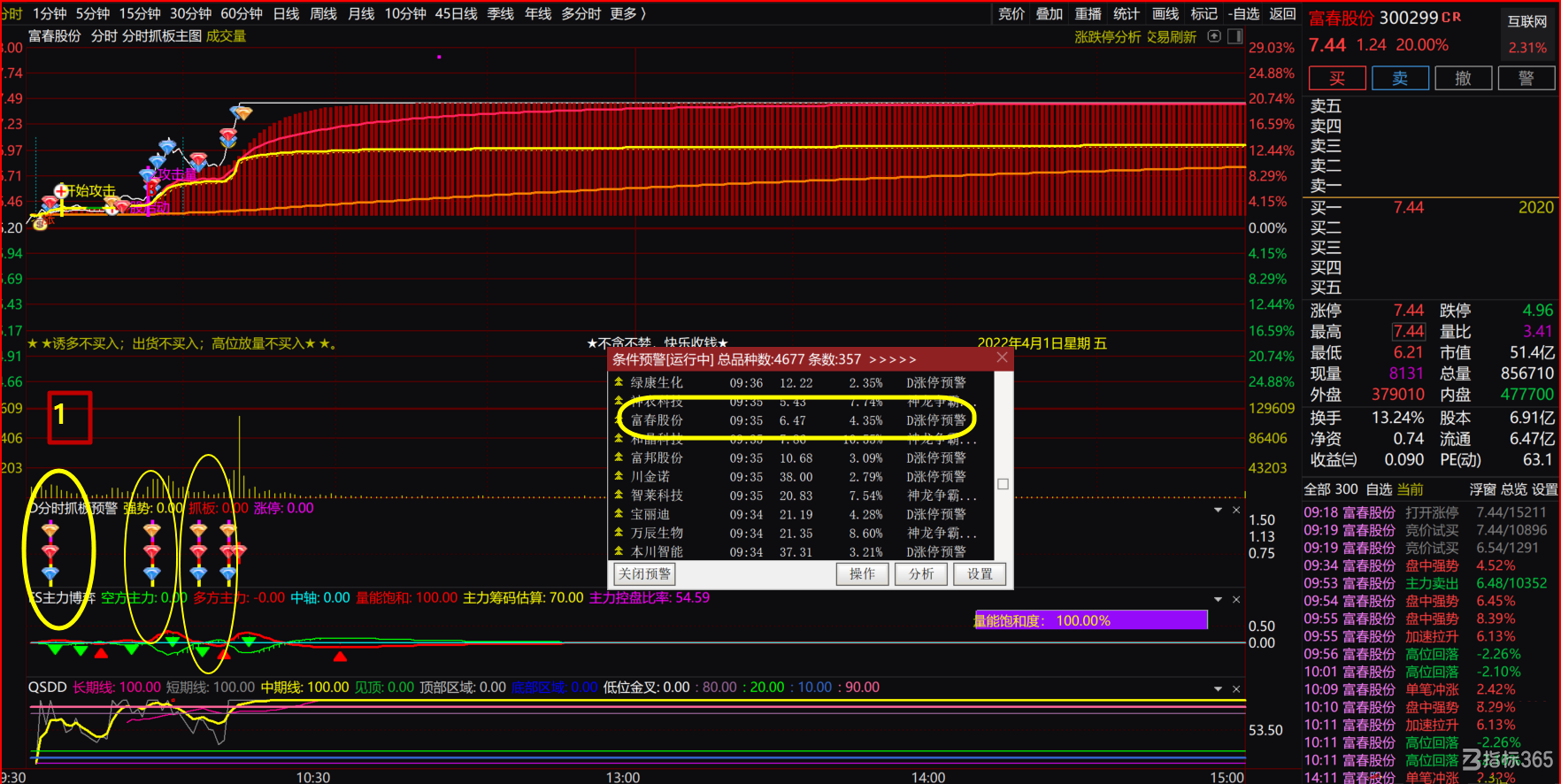This screenshot has height=784, width=1561.
Task: Click the >>>>> arrows in alert title
Action: (x=893, y=359)
